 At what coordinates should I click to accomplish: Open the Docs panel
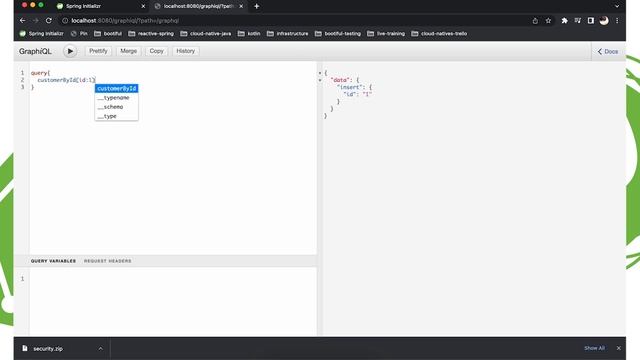pyautogui.click(x=608, y=51)
